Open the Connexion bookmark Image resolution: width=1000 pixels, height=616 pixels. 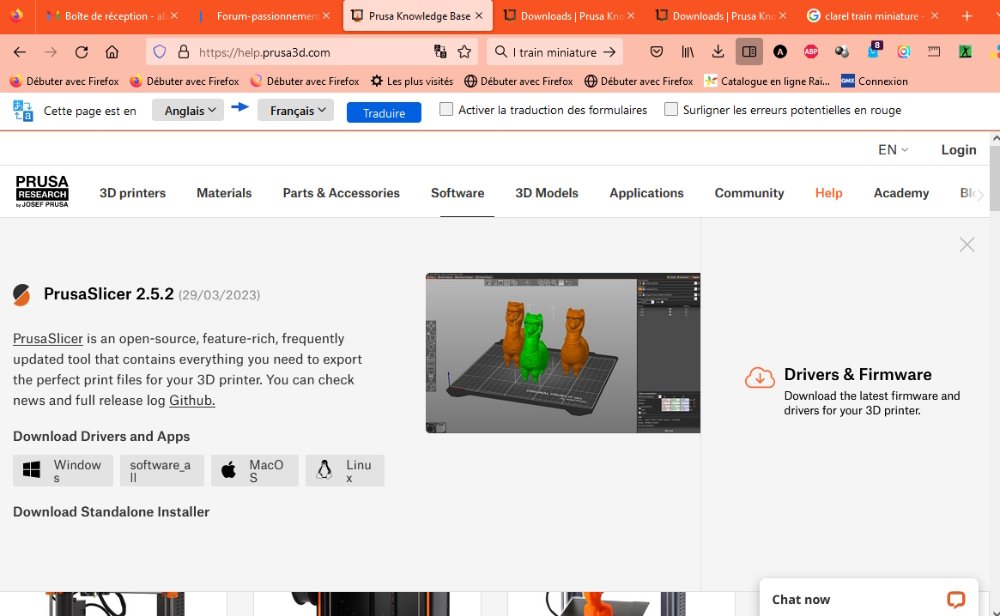(874, 81)
